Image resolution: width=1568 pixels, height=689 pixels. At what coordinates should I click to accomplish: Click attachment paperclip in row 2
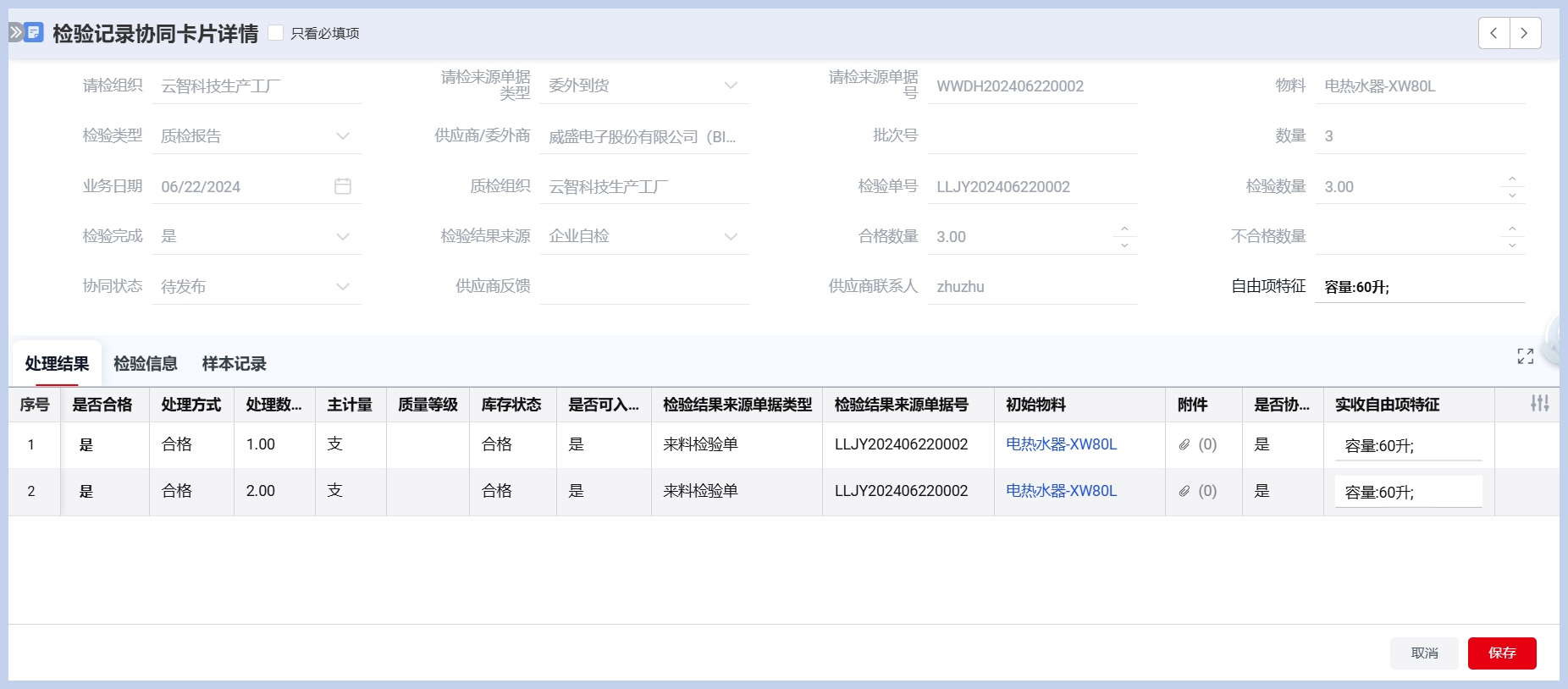[1184, 491]
